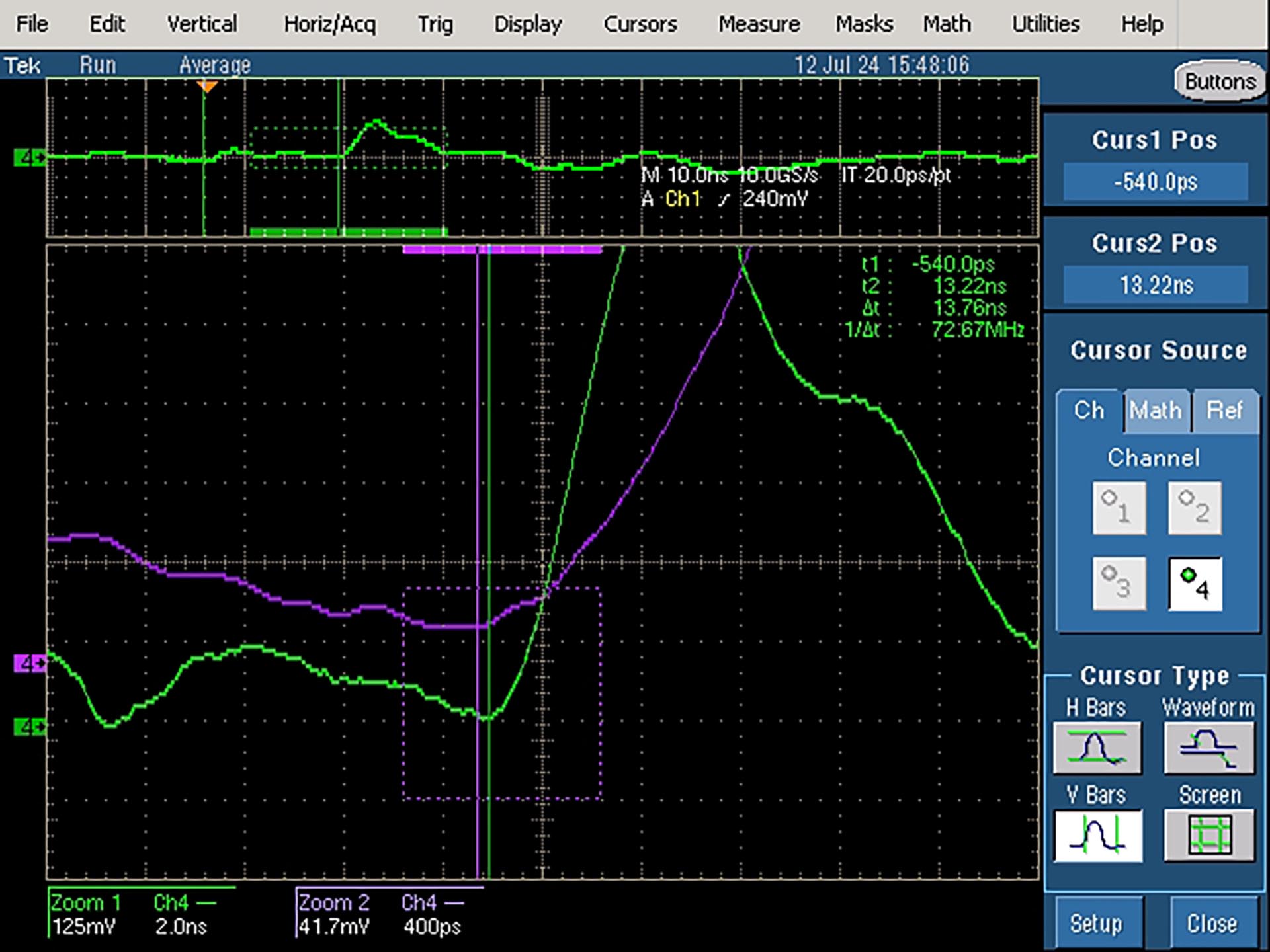Open the Cursors menu
This screenshot has width=1270, height=952.
click(640, 24)
